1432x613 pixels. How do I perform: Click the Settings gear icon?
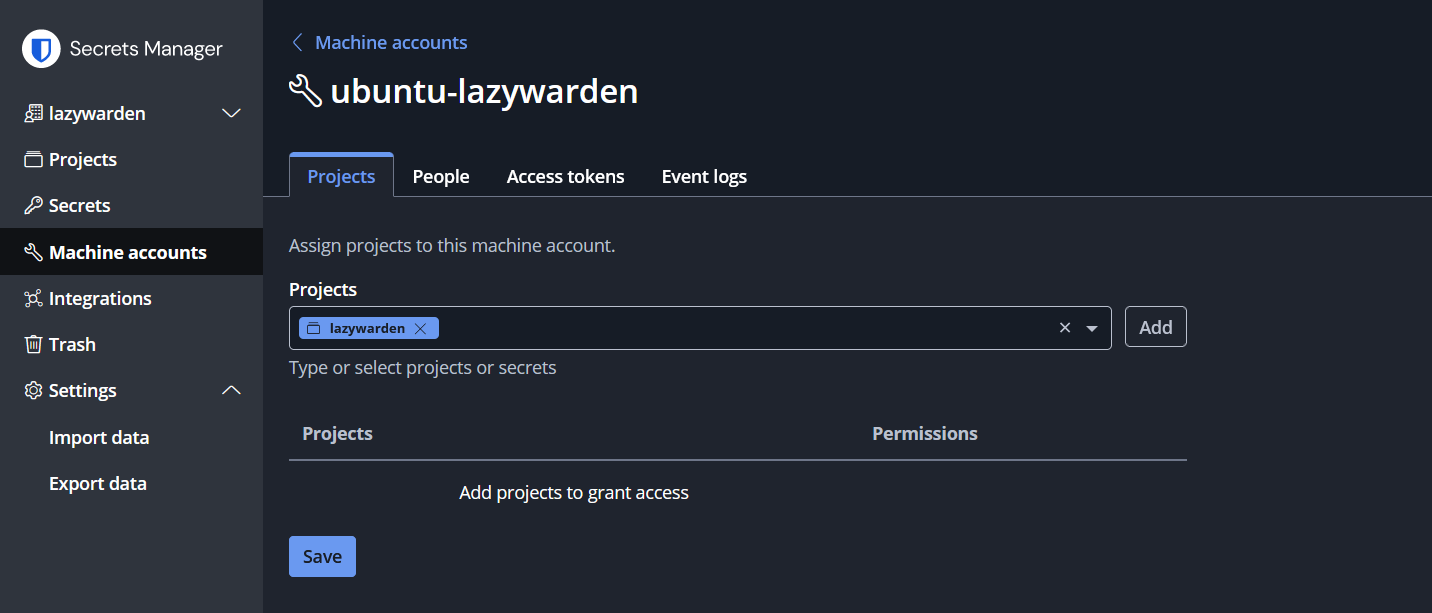[x=33, y=391]
